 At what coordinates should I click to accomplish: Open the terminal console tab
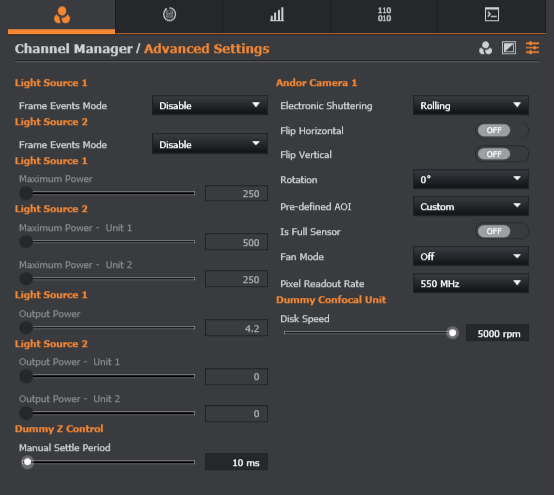click(492, 15)
